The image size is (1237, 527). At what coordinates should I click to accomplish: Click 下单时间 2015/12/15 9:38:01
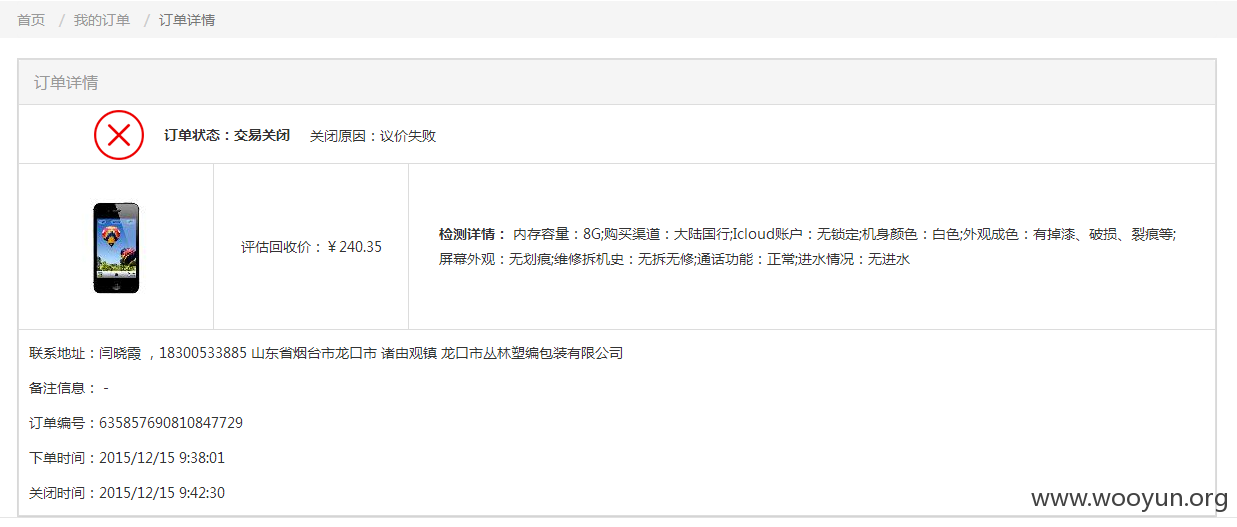click(127, 458)
